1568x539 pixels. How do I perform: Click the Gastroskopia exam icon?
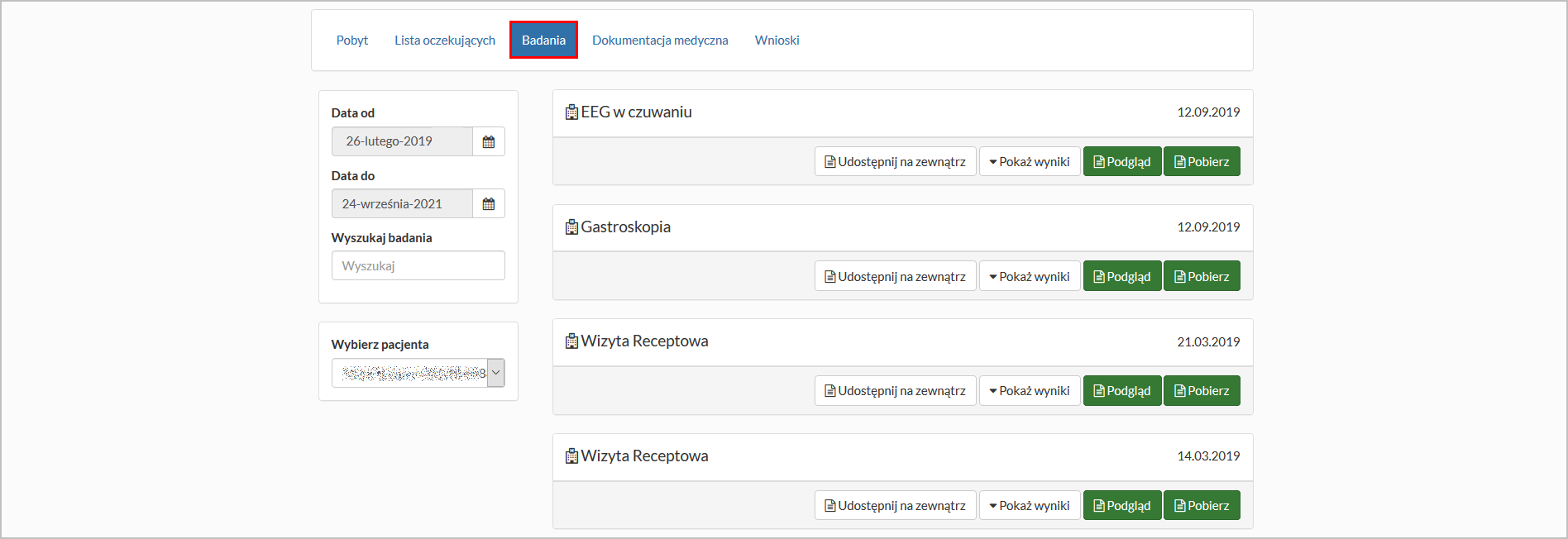tap(571, 227)
